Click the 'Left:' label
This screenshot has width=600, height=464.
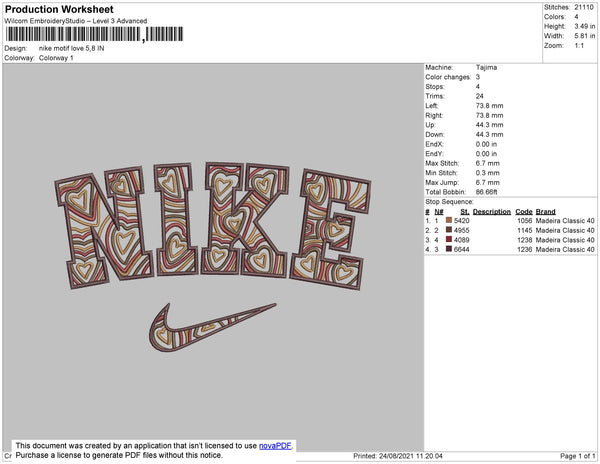(432, 106)
